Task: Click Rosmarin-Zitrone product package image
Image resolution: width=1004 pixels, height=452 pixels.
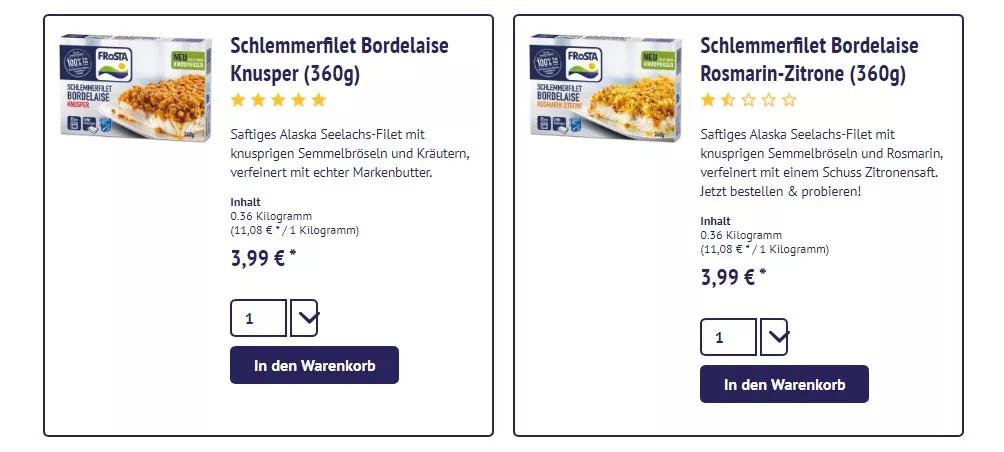Action: pyautogui.click(x=606, y=87)
